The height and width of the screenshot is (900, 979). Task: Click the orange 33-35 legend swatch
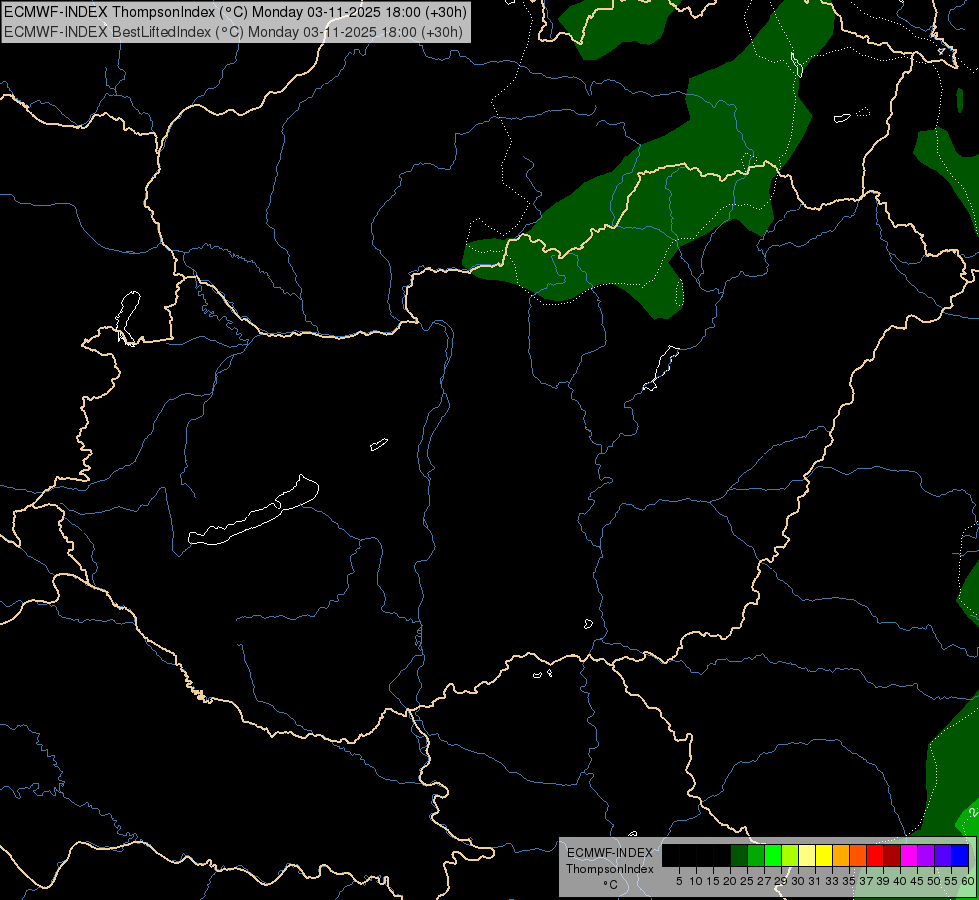[x=841, y=855]
